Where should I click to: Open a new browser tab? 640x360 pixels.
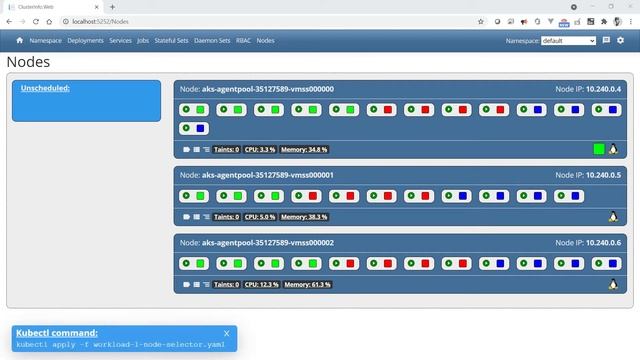tap(112, 7)
